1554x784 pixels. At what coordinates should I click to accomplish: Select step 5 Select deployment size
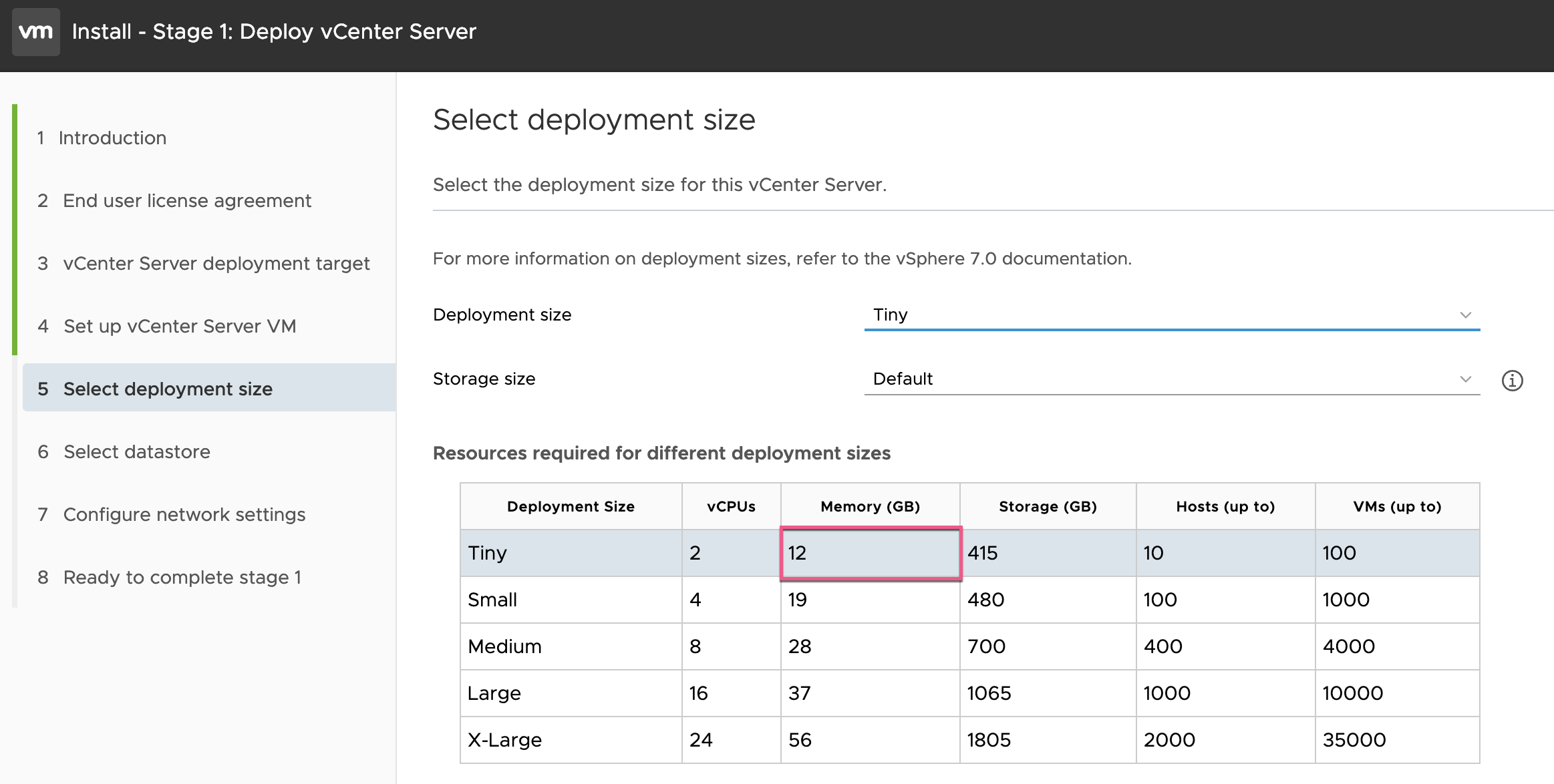[209, 388]
